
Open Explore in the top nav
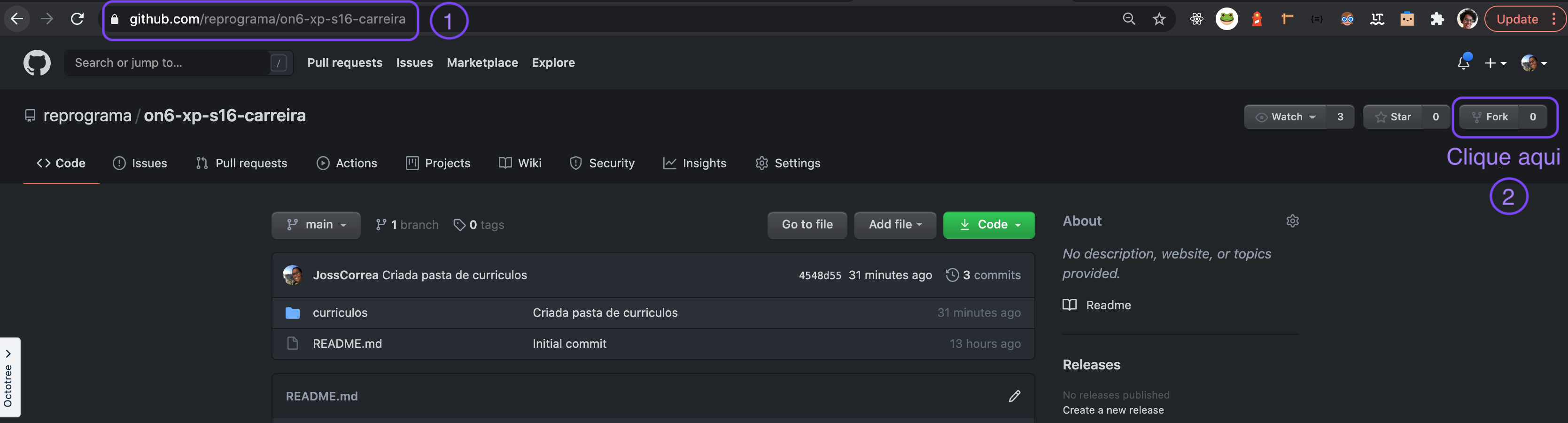click(x=553, y=63)
